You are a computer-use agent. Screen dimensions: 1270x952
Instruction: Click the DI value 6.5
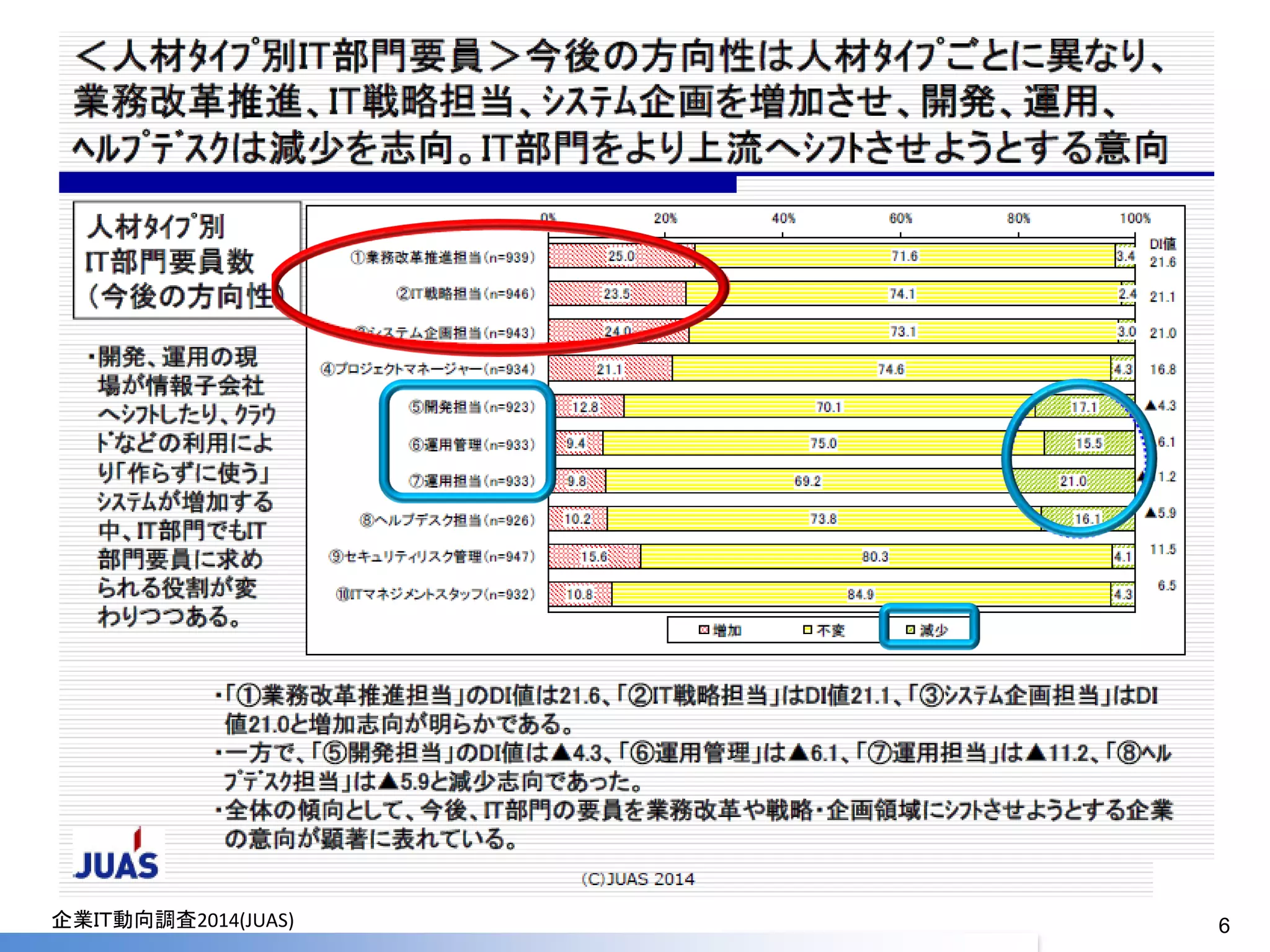(1166, 585)
